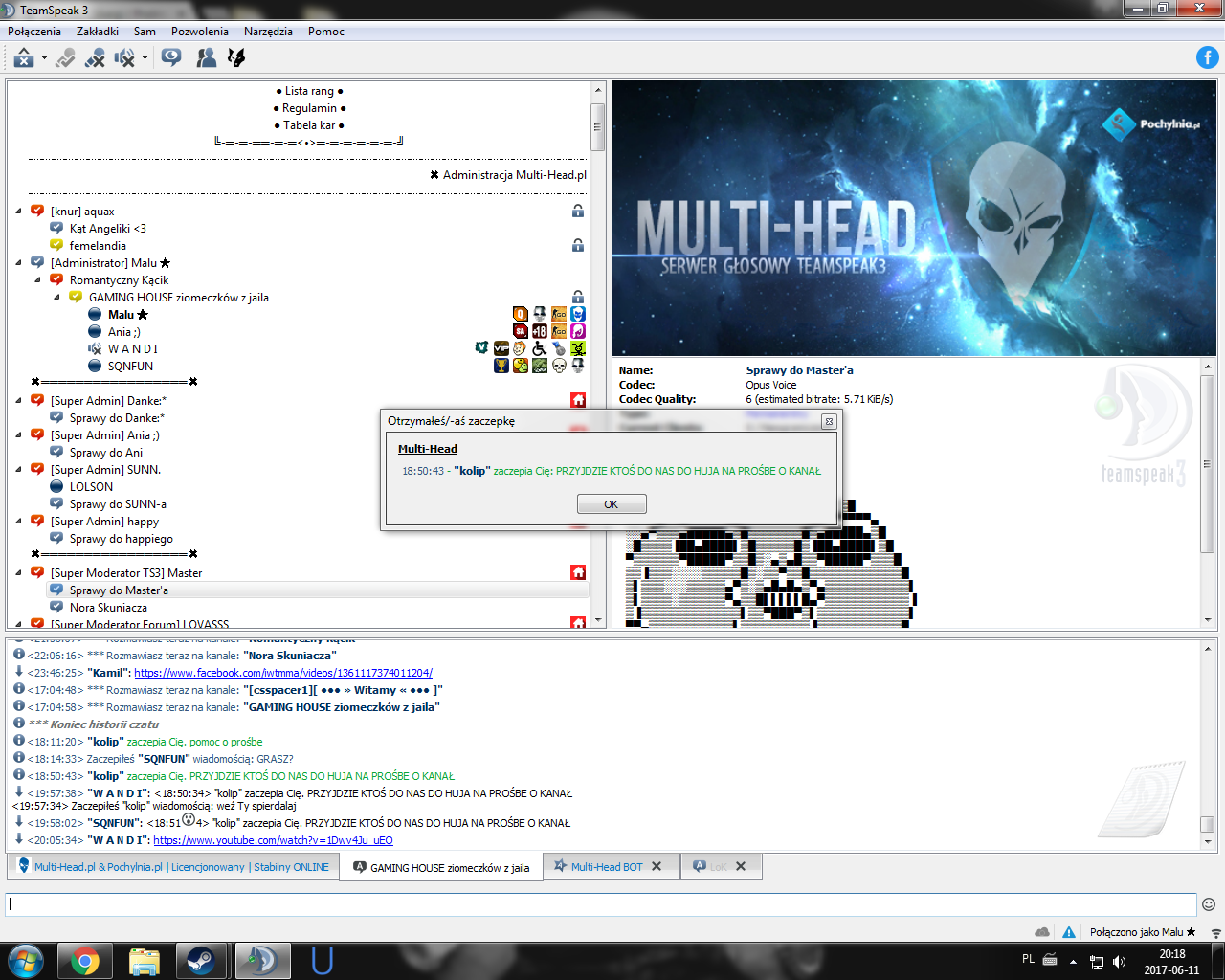This screenshot has height=980, width=1225.
Task: Open the dropdown arrow beside the Away button
Action: click(x=44, y=58)
